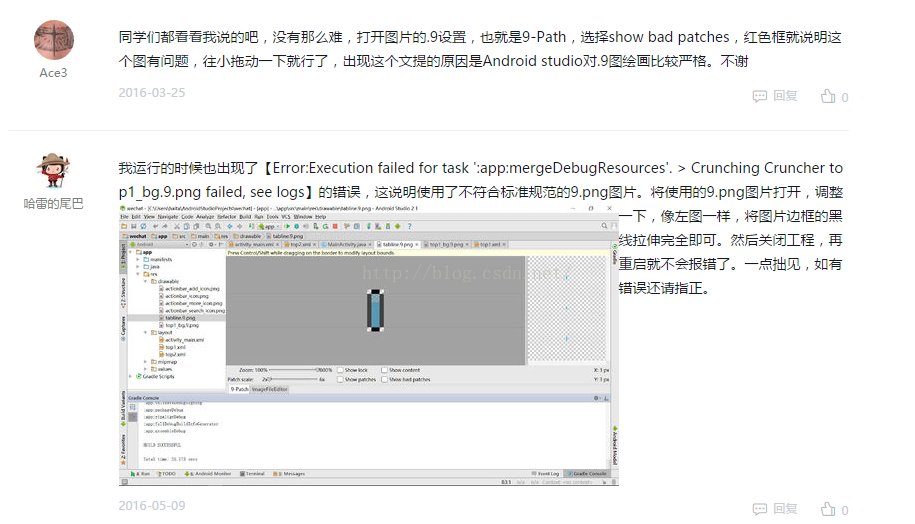Open the Android Monitor tool tab
Image resolution: width=915 pixels, height=524 pixels.
(208, 473)
